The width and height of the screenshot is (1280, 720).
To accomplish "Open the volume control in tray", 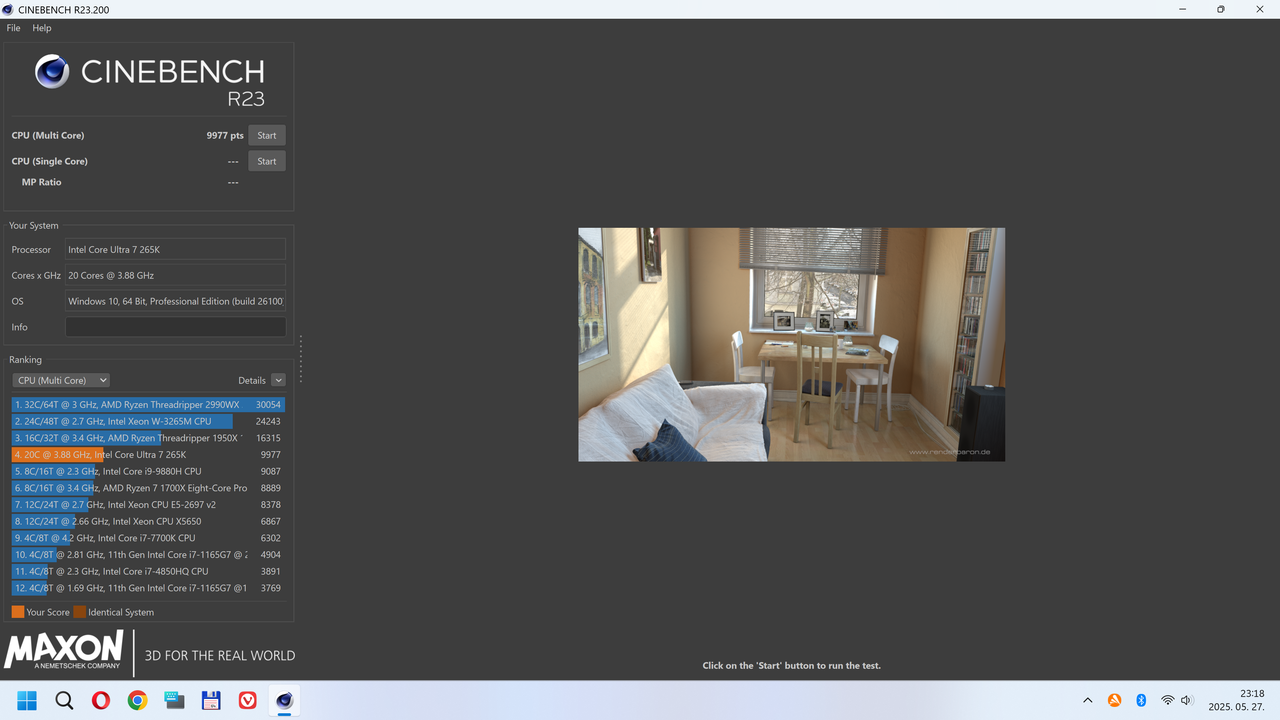I will point(1187,700).
